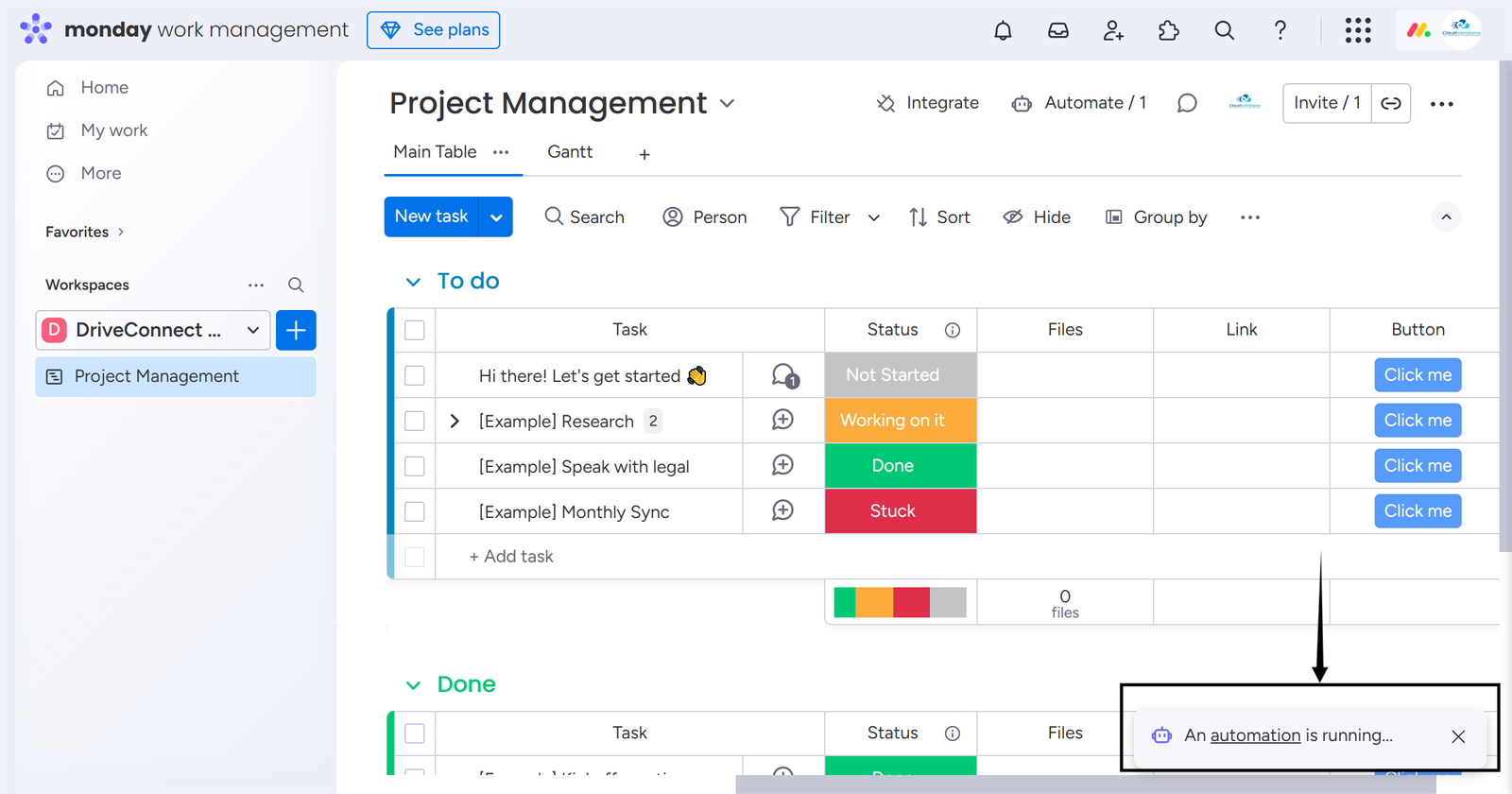Expand subitems of Example Research
This screenshot has height=794, width=1512.
(x=455, y=421)
